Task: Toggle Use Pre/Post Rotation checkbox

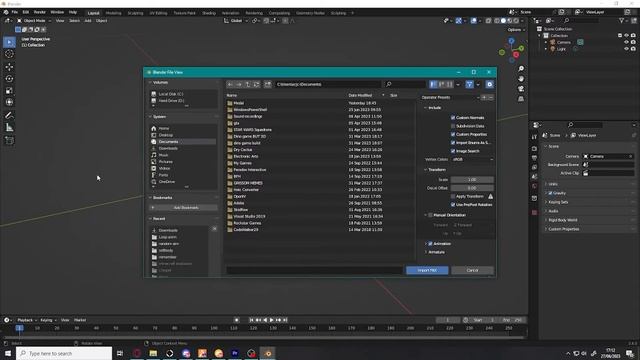Action: point(453,204)
